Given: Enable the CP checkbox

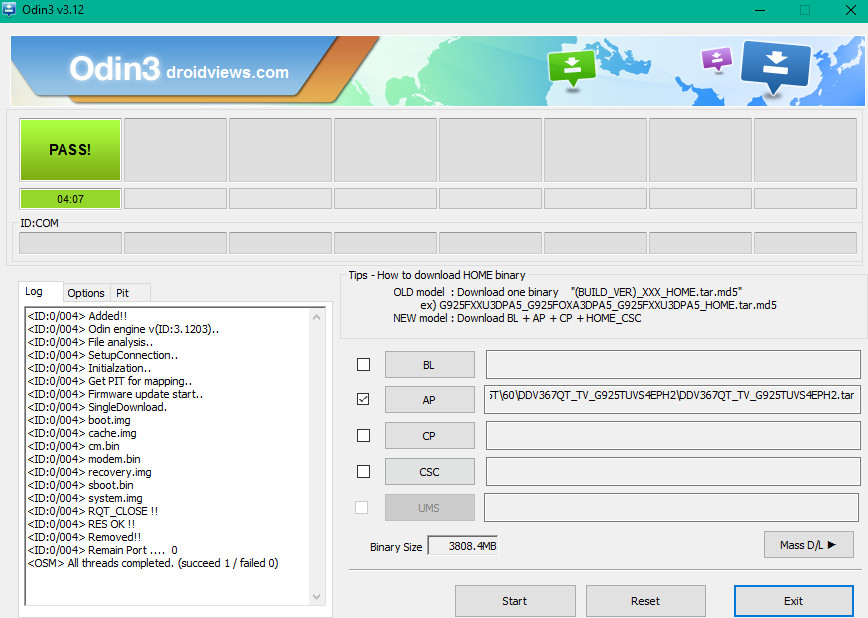Looking at the screenshot, I should pyautogui.click(x=363, y=435).
